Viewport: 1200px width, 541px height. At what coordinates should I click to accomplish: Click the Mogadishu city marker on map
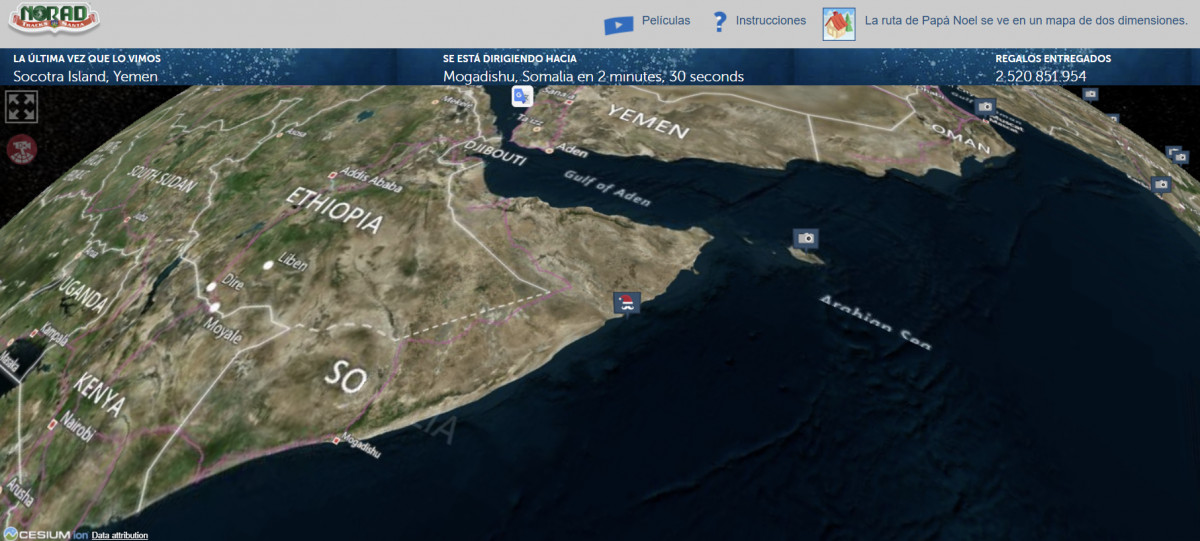[335, 440]
